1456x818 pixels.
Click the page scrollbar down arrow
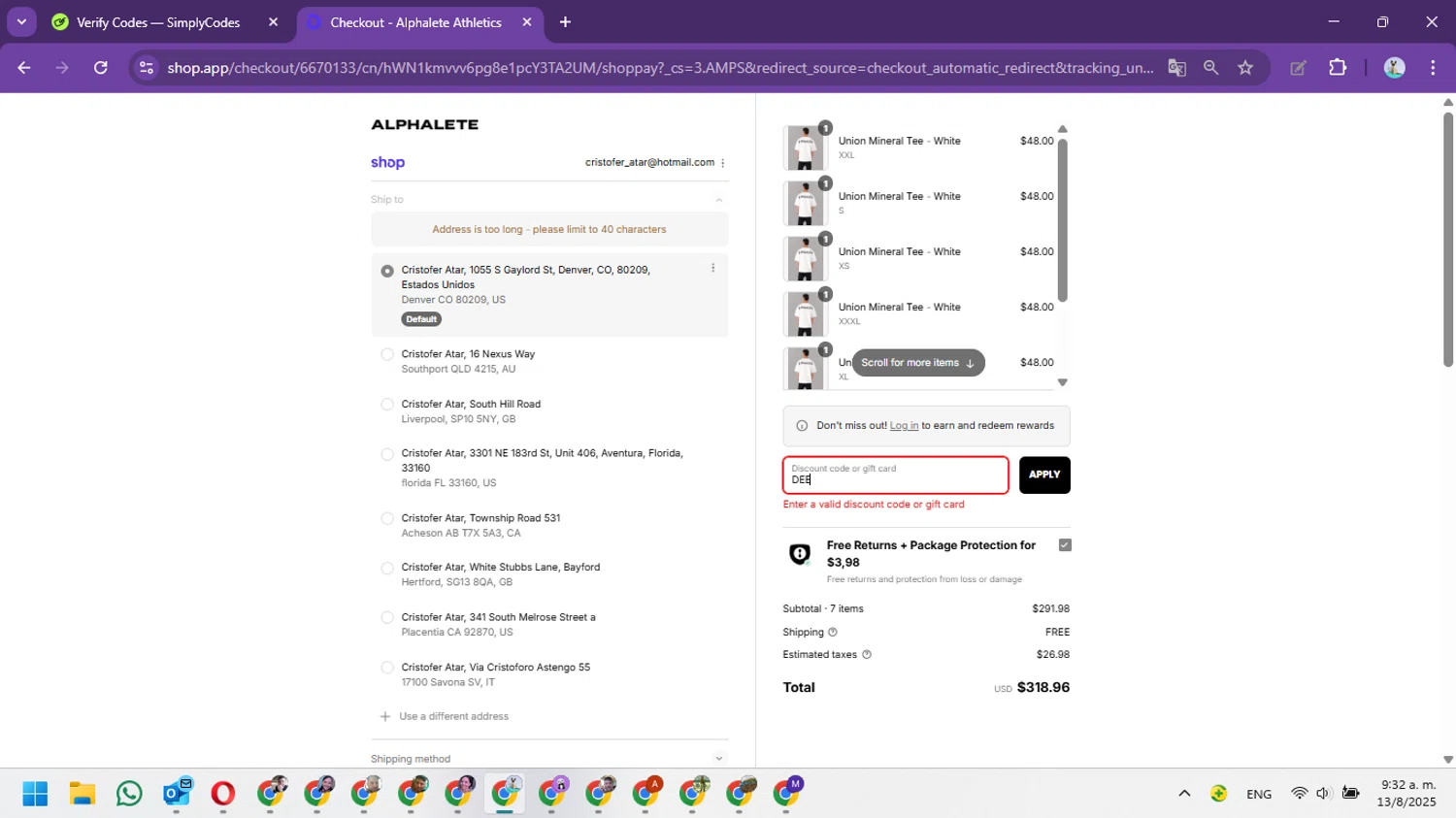coord(1447,760)
